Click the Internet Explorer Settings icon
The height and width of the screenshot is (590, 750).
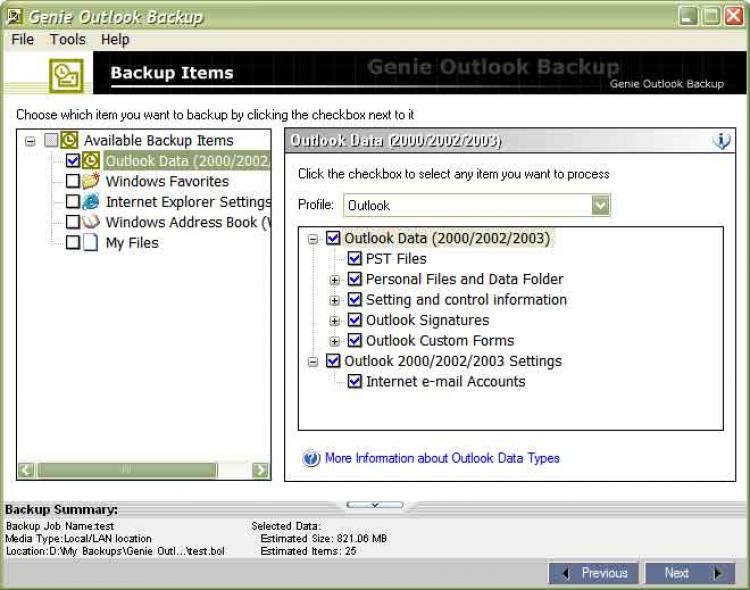pyautogui.click(x=91, y=202)
